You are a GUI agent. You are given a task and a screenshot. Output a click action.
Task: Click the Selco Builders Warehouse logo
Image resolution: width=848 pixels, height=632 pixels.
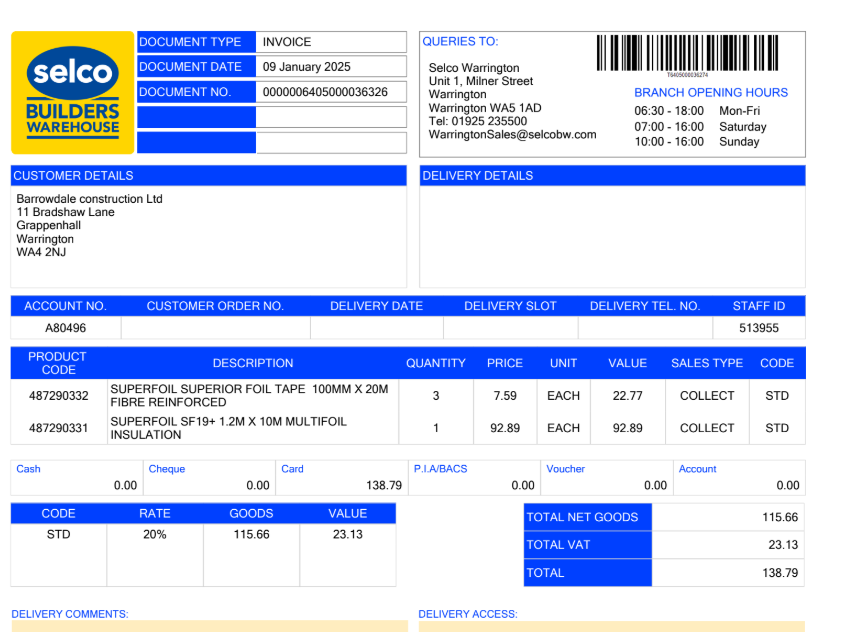72,92
